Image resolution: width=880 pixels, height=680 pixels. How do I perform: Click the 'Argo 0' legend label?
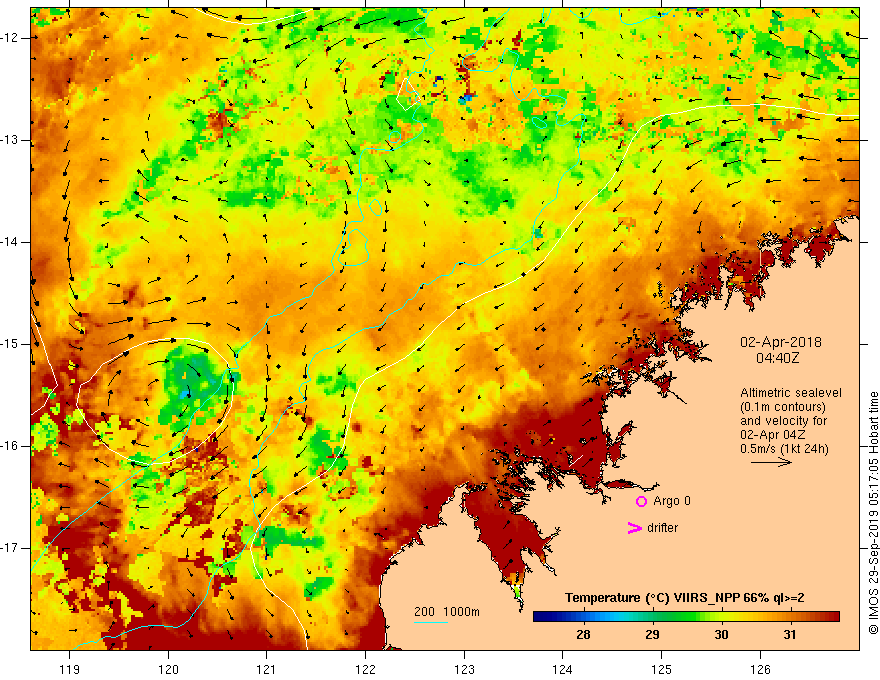point(672,501)
